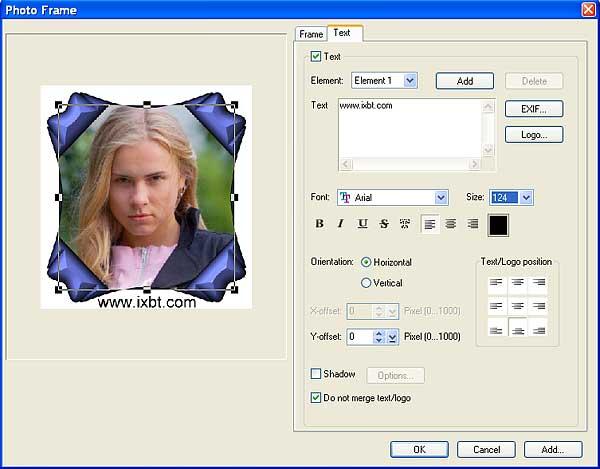Select Horizontal orientation
This screenshot has width=600, height=469.
[x=366, y=262]
